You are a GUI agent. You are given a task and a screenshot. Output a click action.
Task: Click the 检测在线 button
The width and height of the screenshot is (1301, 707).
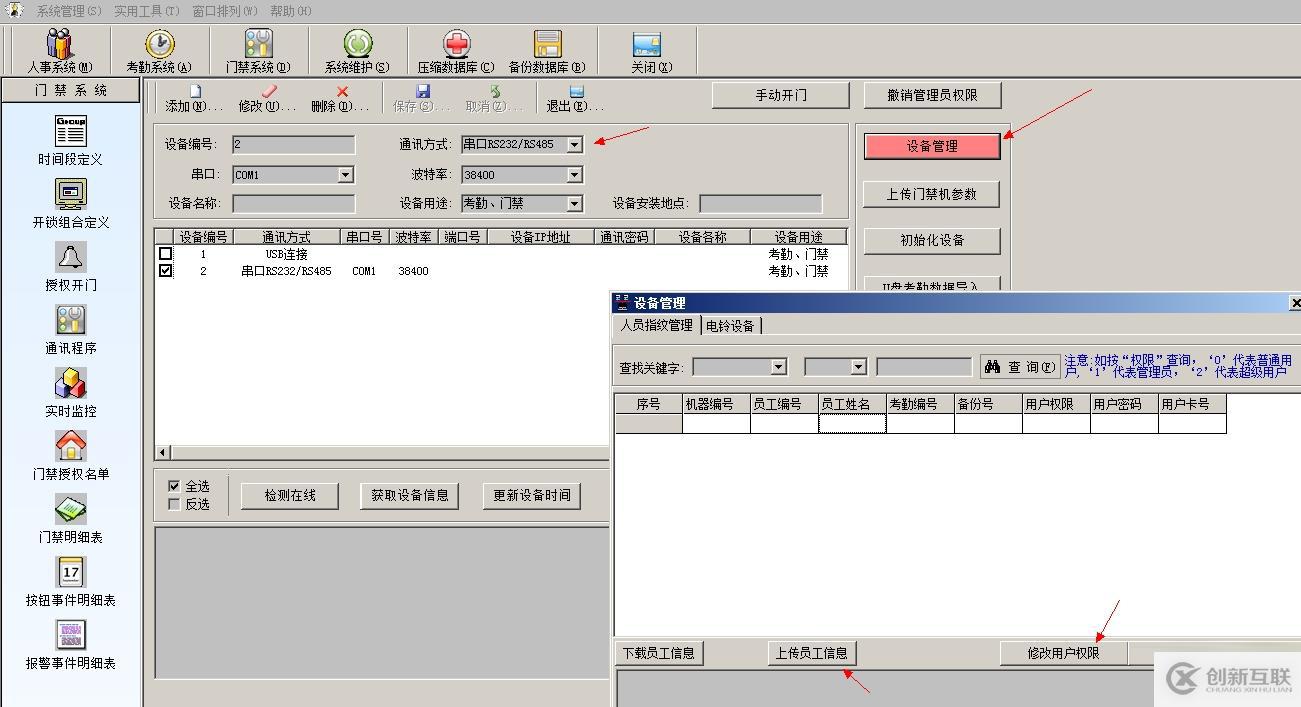tap(290, 496)
